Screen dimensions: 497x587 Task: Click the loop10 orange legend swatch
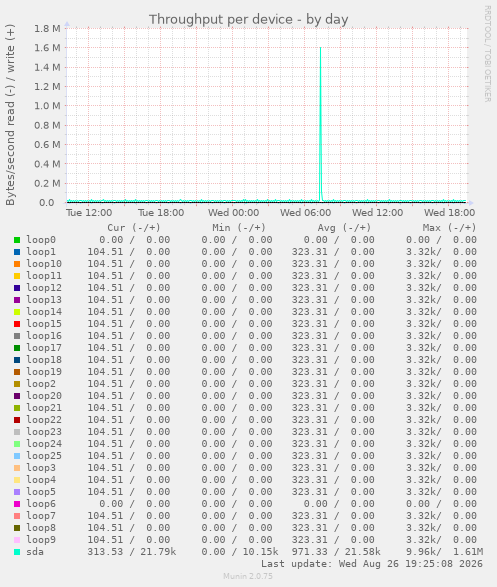(17, 264)
